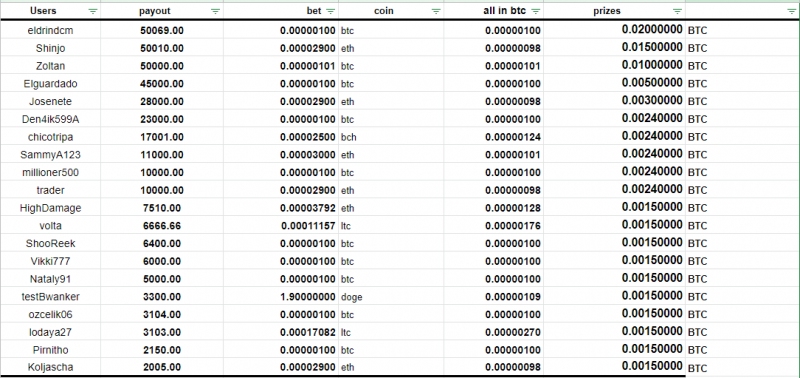800x378 pixels.
Task: Click all in btc value 0.00000176
Action: click(513, 226)
